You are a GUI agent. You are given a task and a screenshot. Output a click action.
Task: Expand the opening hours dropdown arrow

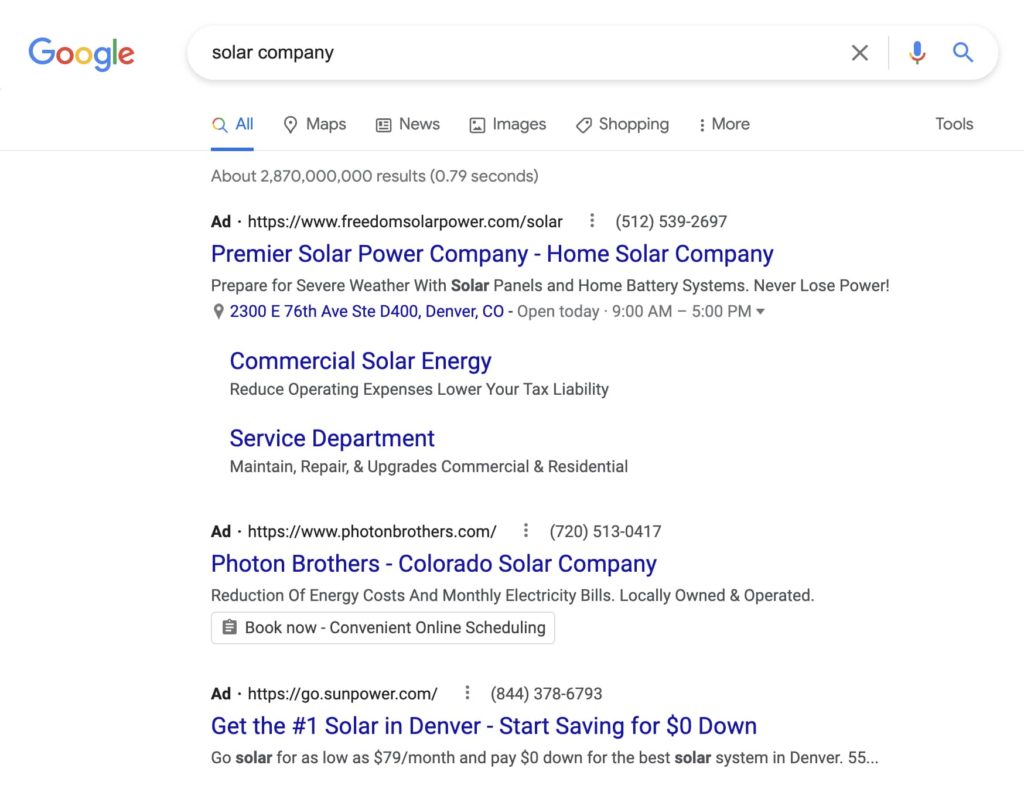pyautogui.click(x=760, y=312)
